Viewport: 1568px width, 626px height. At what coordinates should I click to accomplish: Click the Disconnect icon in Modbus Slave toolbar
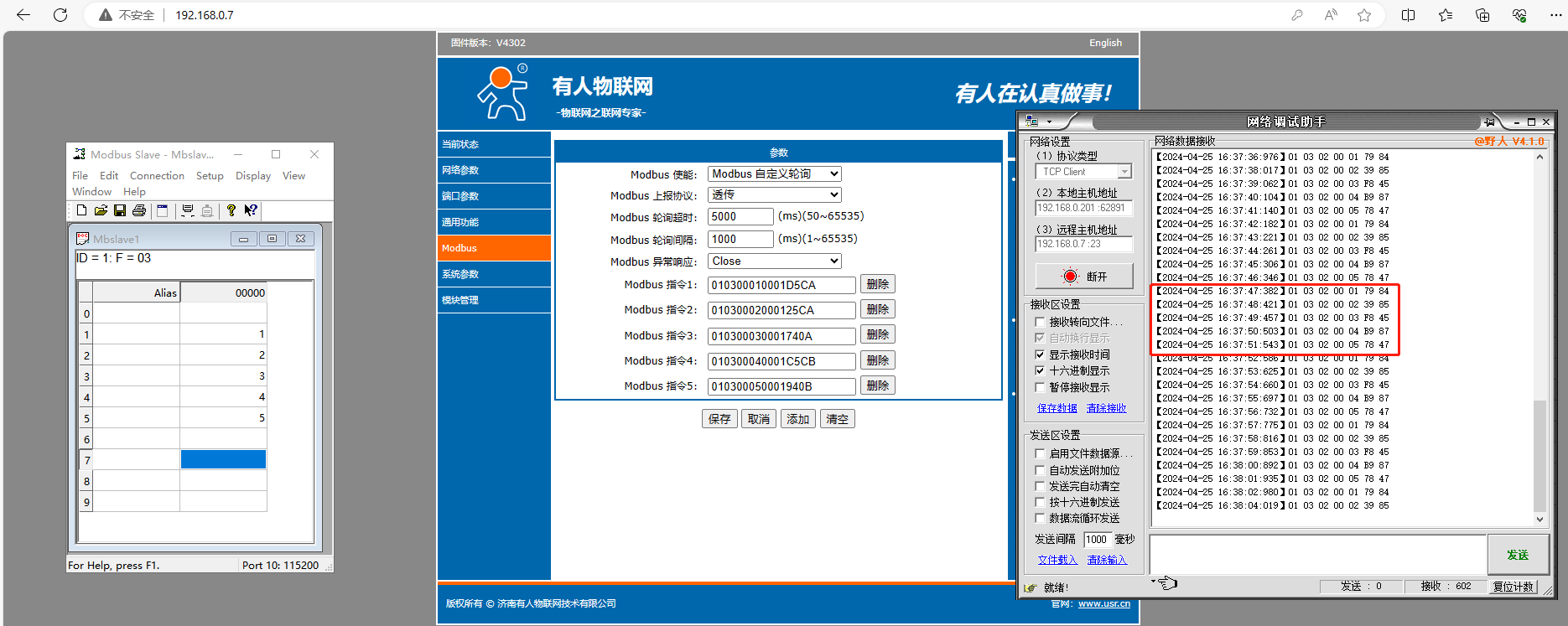207,210
